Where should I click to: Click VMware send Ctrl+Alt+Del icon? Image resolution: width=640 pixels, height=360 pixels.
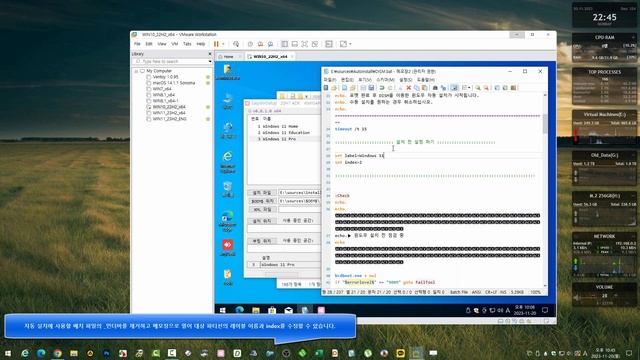tap(236, 44)
